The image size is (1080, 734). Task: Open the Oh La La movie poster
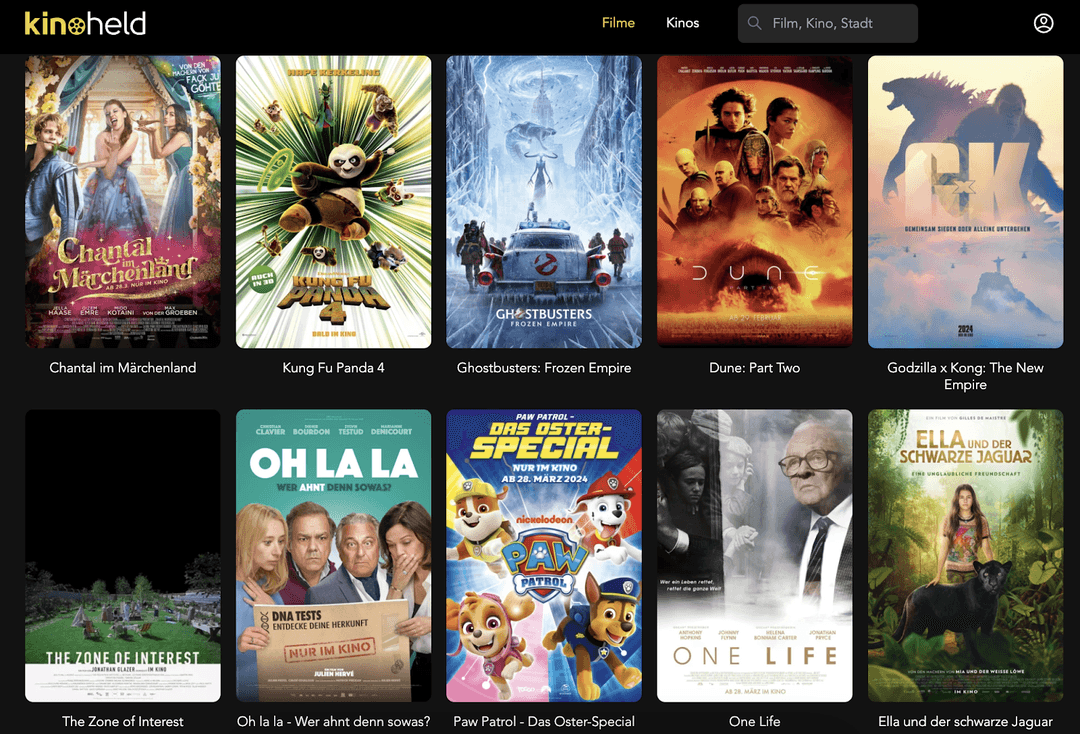pyautogui.click(x=333, y=556)
